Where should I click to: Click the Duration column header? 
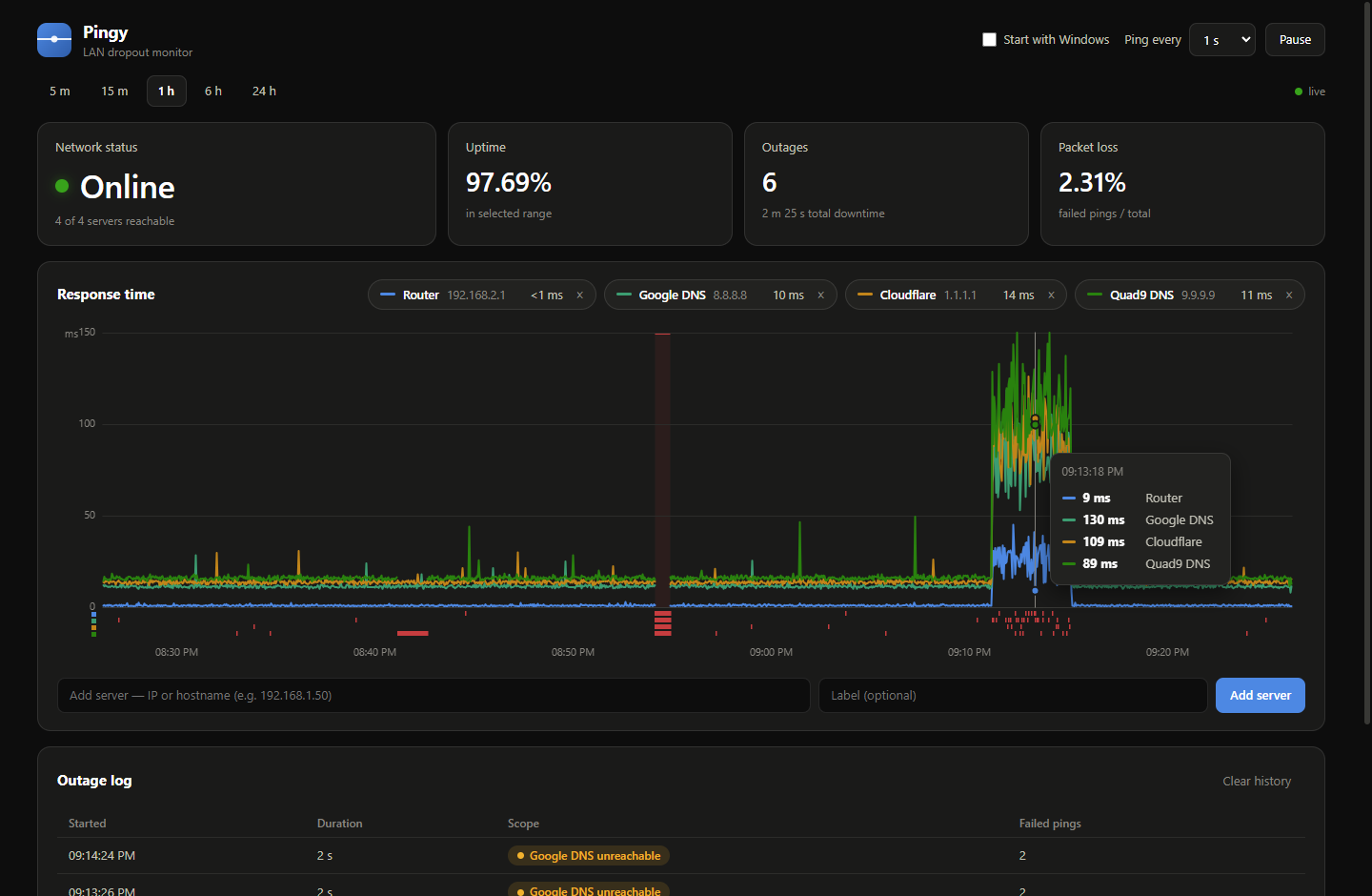340,824
